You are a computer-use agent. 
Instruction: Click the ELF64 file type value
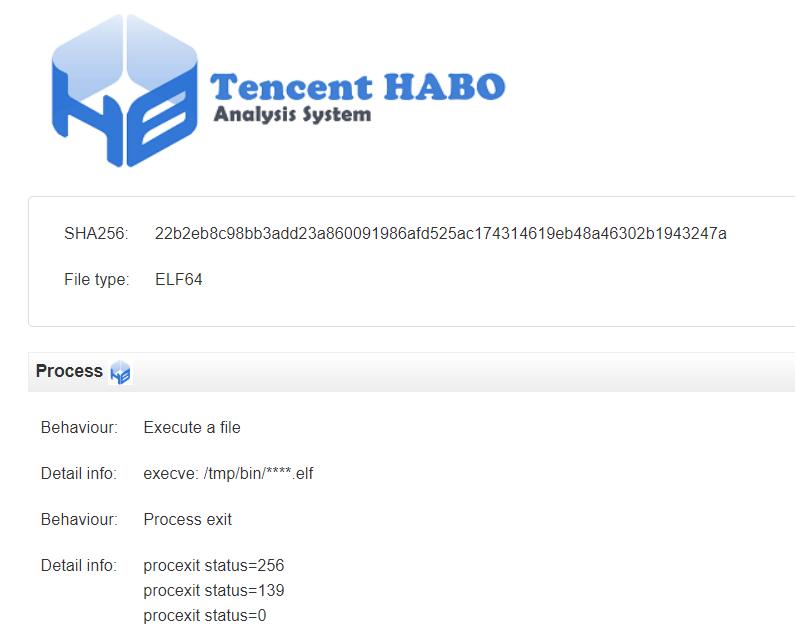tap(178, 279)
